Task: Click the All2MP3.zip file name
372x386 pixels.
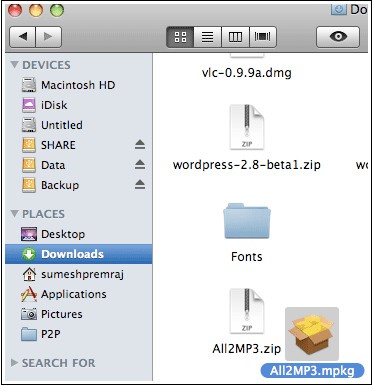Action: click(x=247, y=349)
